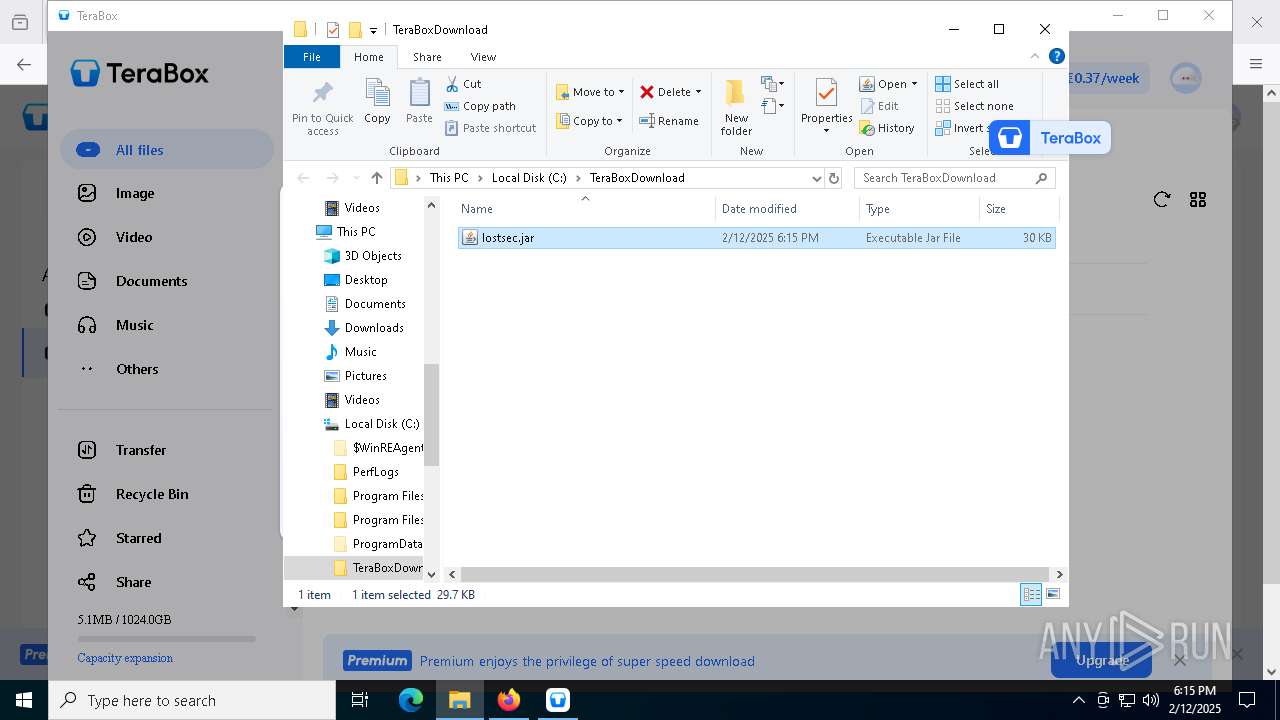Create a New folder

[x=736, y=107]
